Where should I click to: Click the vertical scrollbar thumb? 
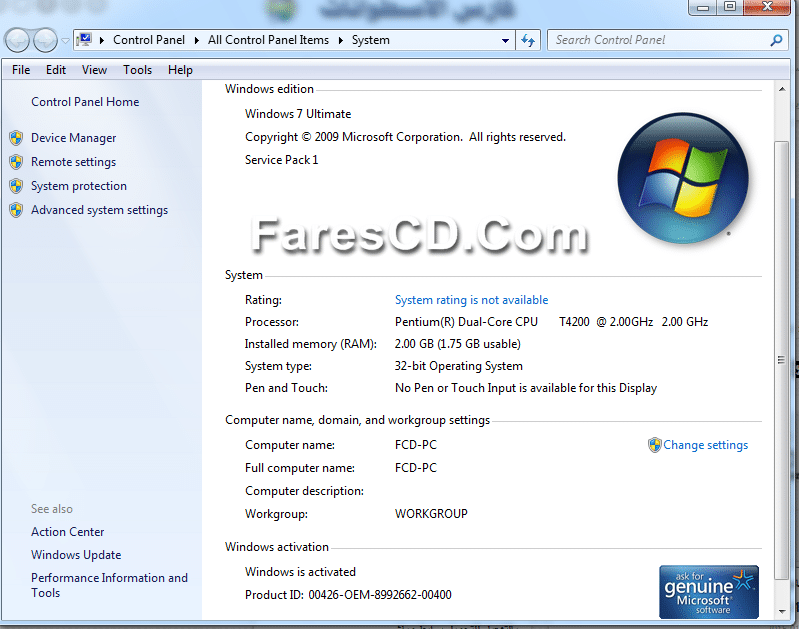tap(781, 359)
